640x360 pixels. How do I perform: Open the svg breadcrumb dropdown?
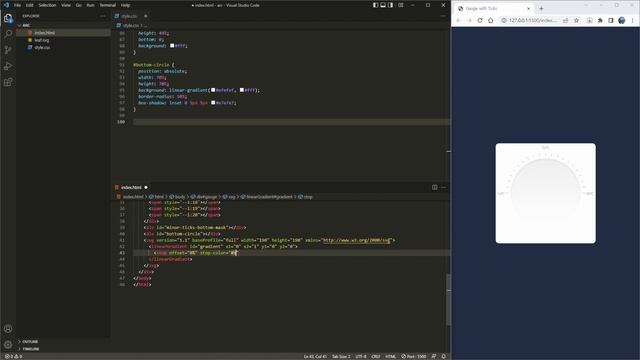229,197
